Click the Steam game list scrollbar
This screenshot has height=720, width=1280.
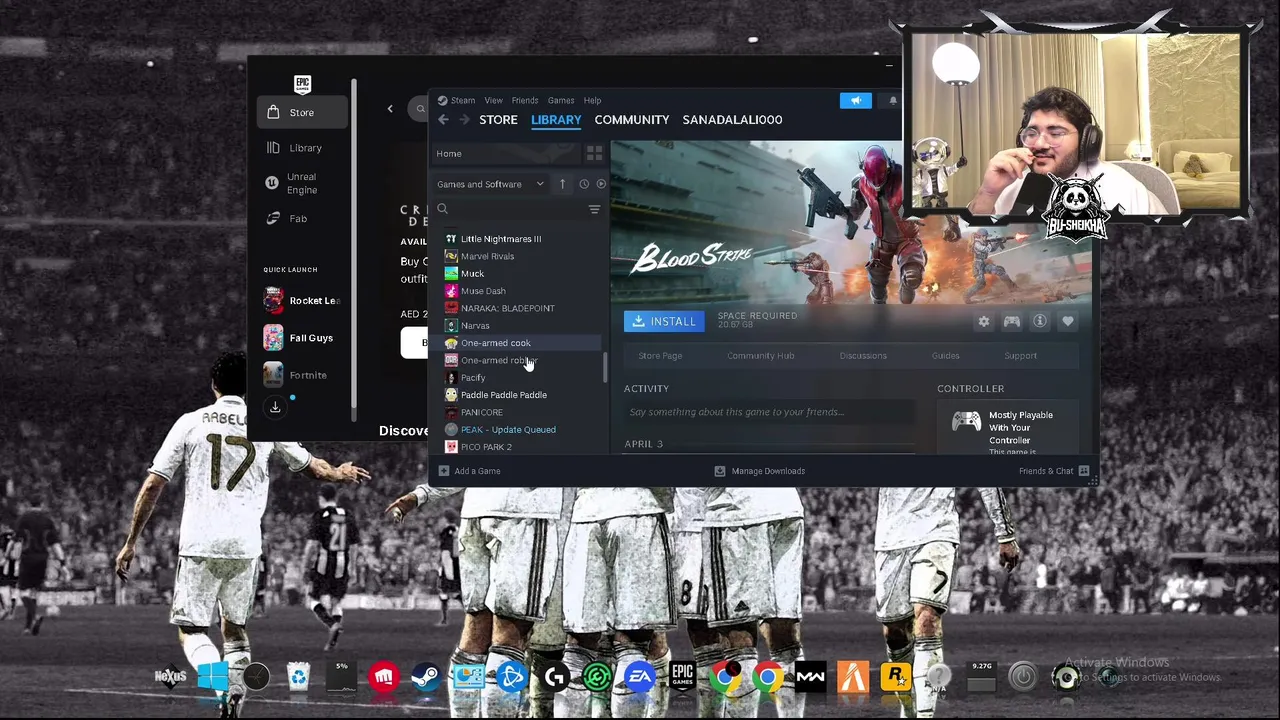click(x=604, y=366)
